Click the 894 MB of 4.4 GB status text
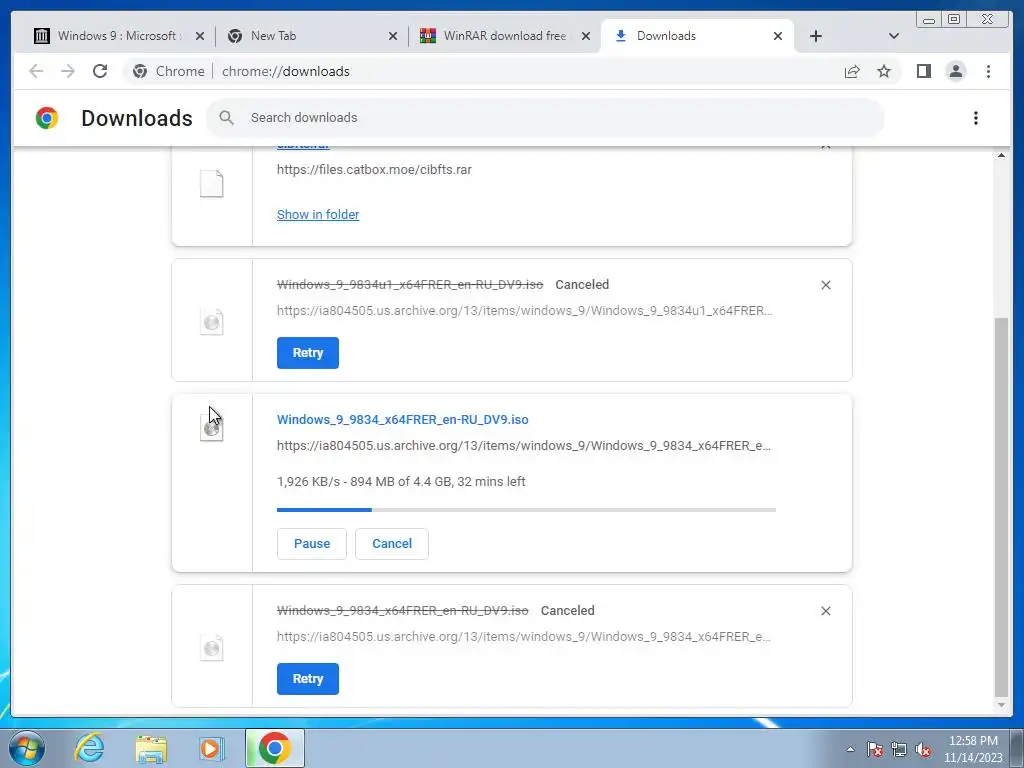The height and width of the screenshot is (768, 1024). (x=400, y=481)
